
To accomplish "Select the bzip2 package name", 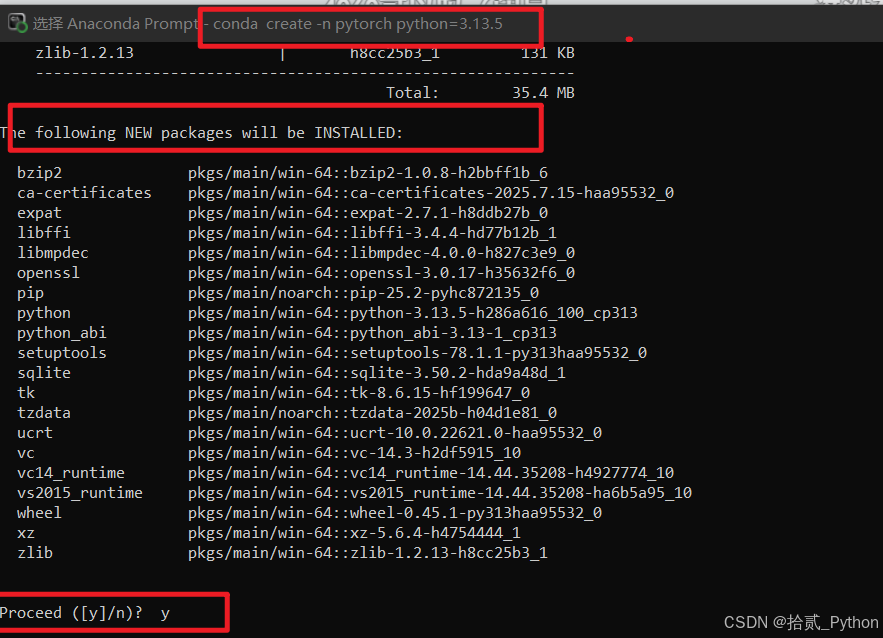I will click(39, 173).
